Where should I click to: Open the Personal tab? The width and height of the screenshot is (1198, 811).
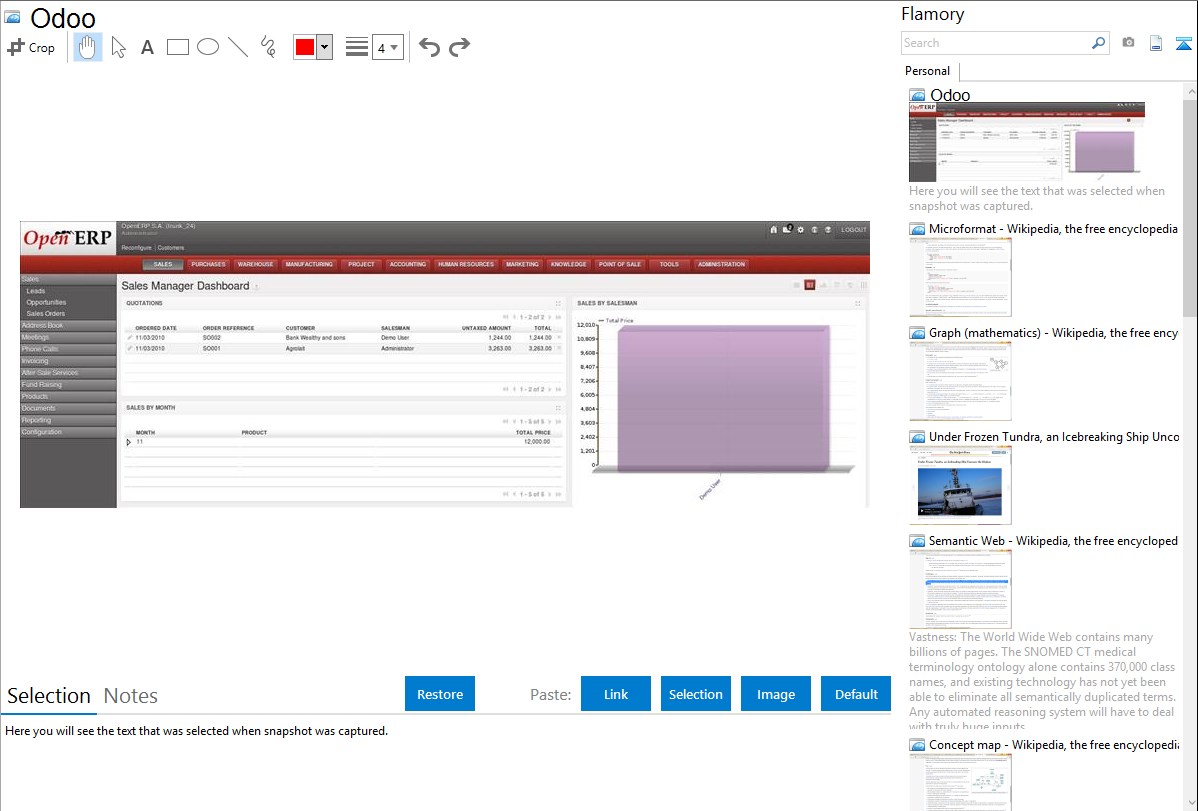tap(927, 71)
